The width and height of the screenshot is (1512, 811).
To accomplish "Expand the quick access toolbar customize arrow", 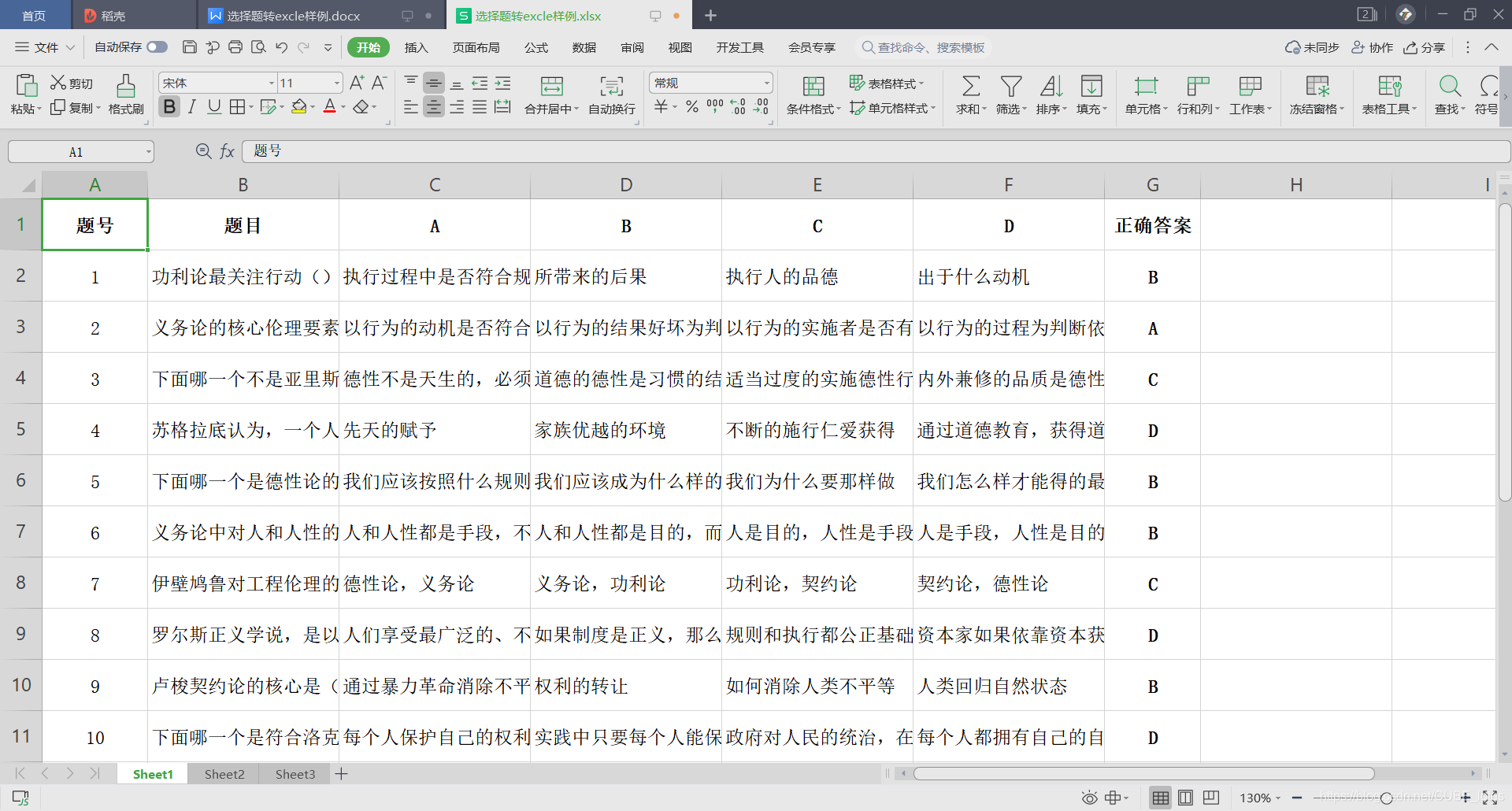I will click(328, 47).
